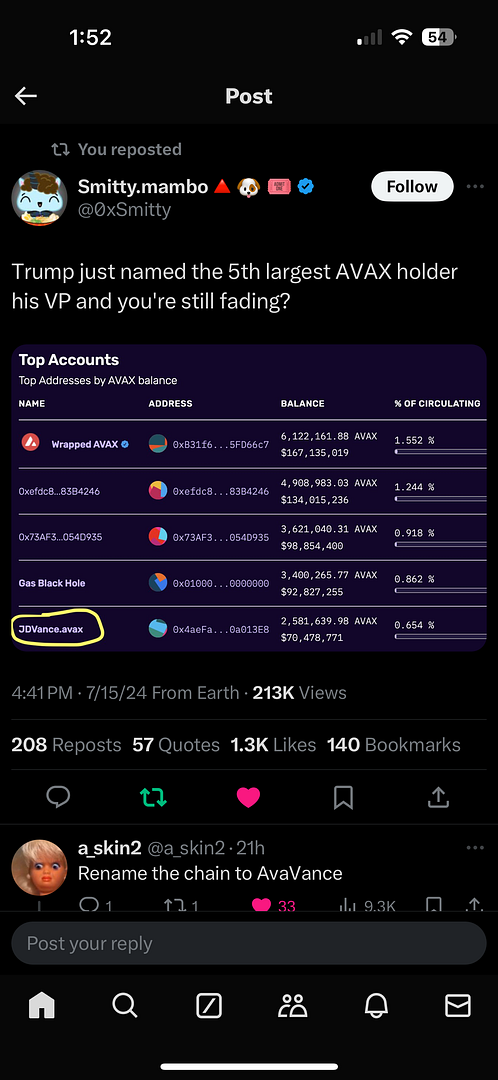Image resolution: width=498 pixels, height=1080 pixels.
Task: Follow Smitty.mambo account
Action: [412, 187]
